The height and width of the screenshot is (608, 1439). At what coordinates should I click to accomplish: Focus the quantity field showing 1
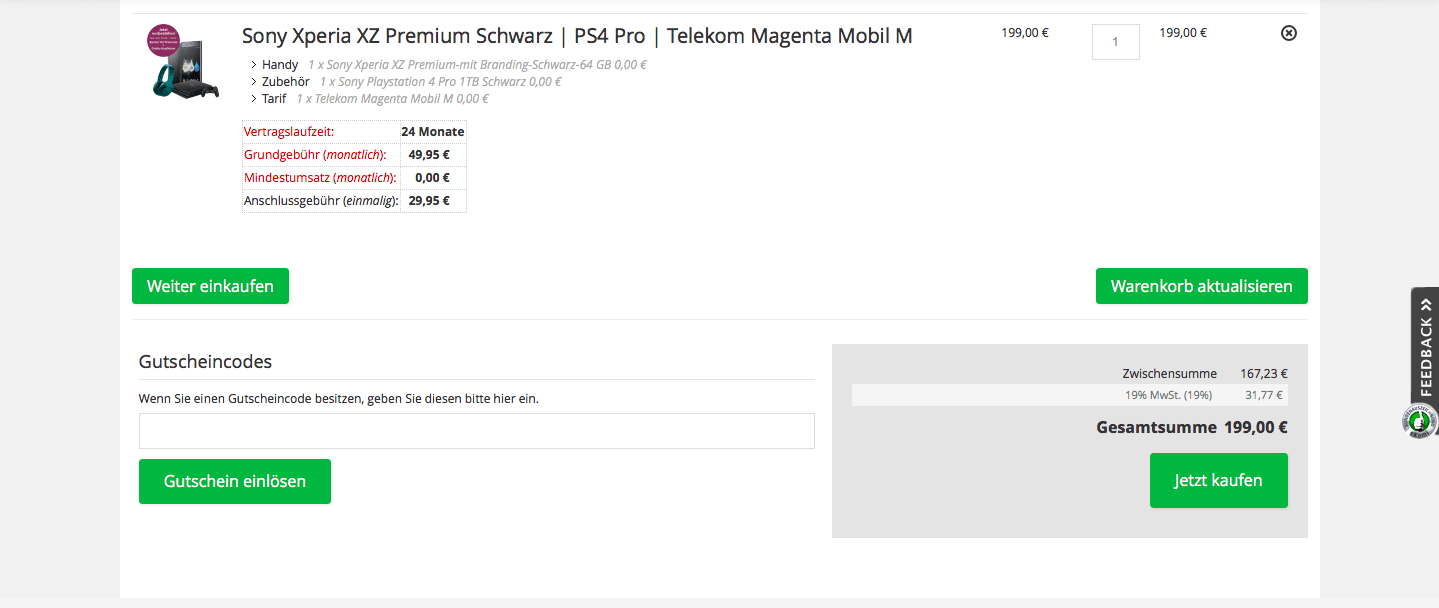tap(1116, 42)
